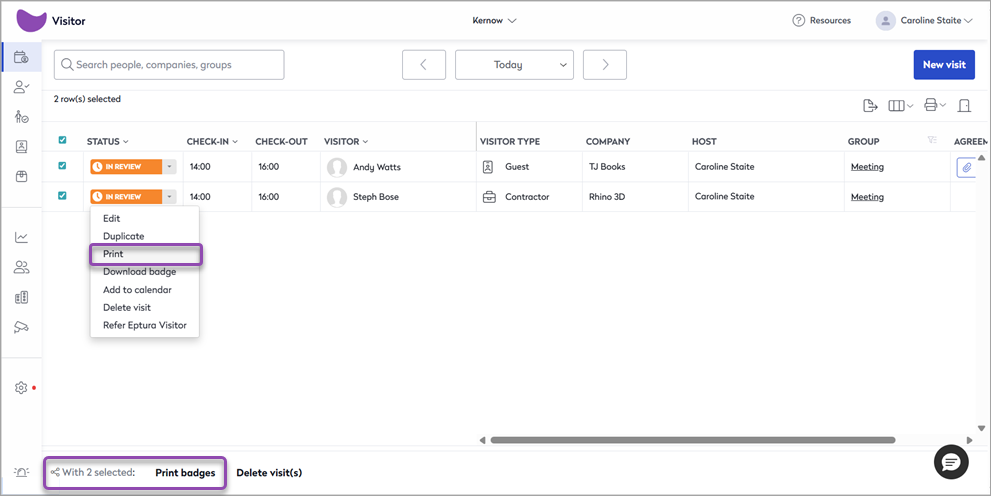Uncheck the select-all rows checkbox
Image resolution: width=991 pixels, height=496 pixels.
tap(62, 140)
